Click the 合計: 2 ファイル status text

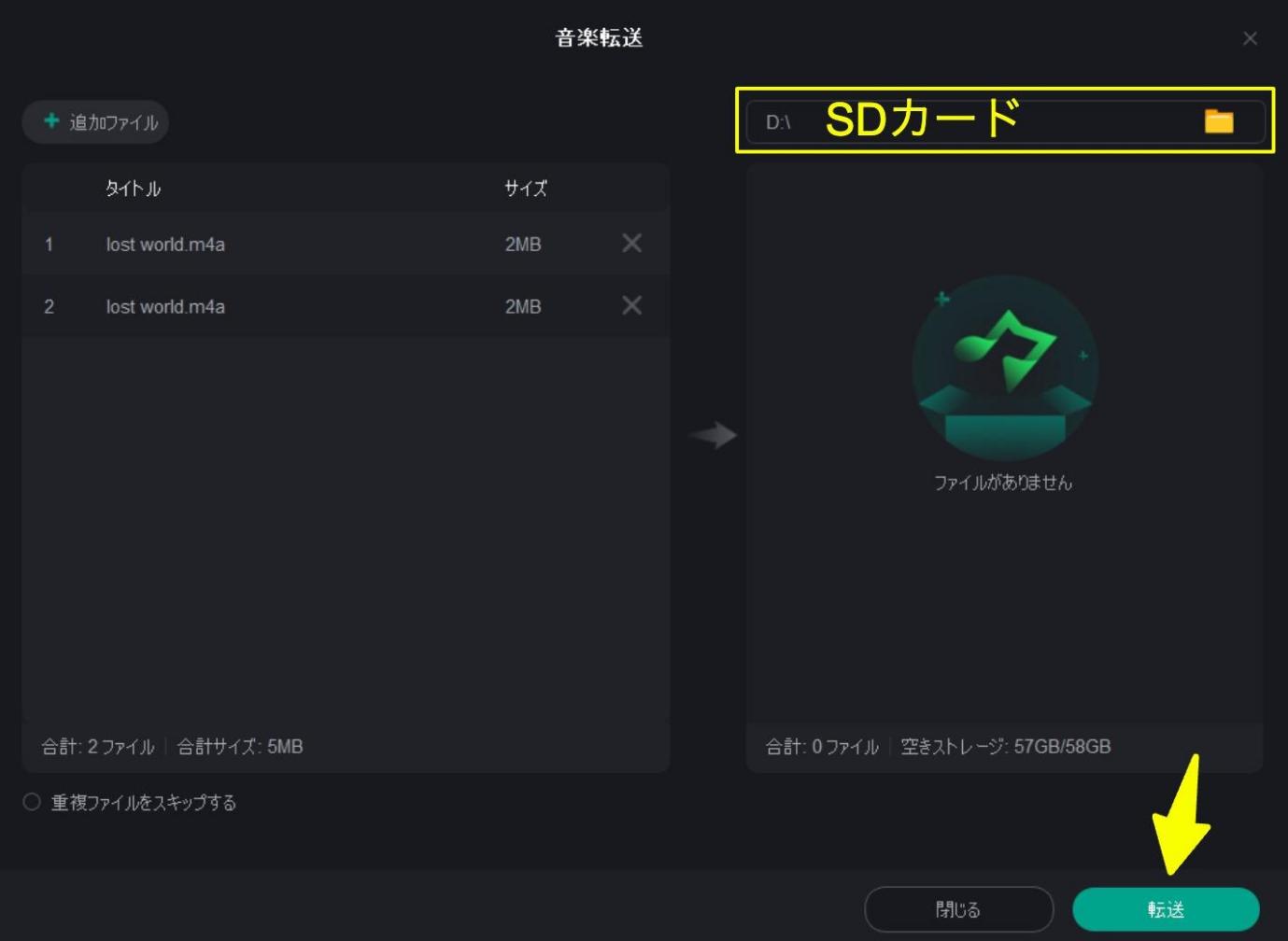tap(98, 747)
